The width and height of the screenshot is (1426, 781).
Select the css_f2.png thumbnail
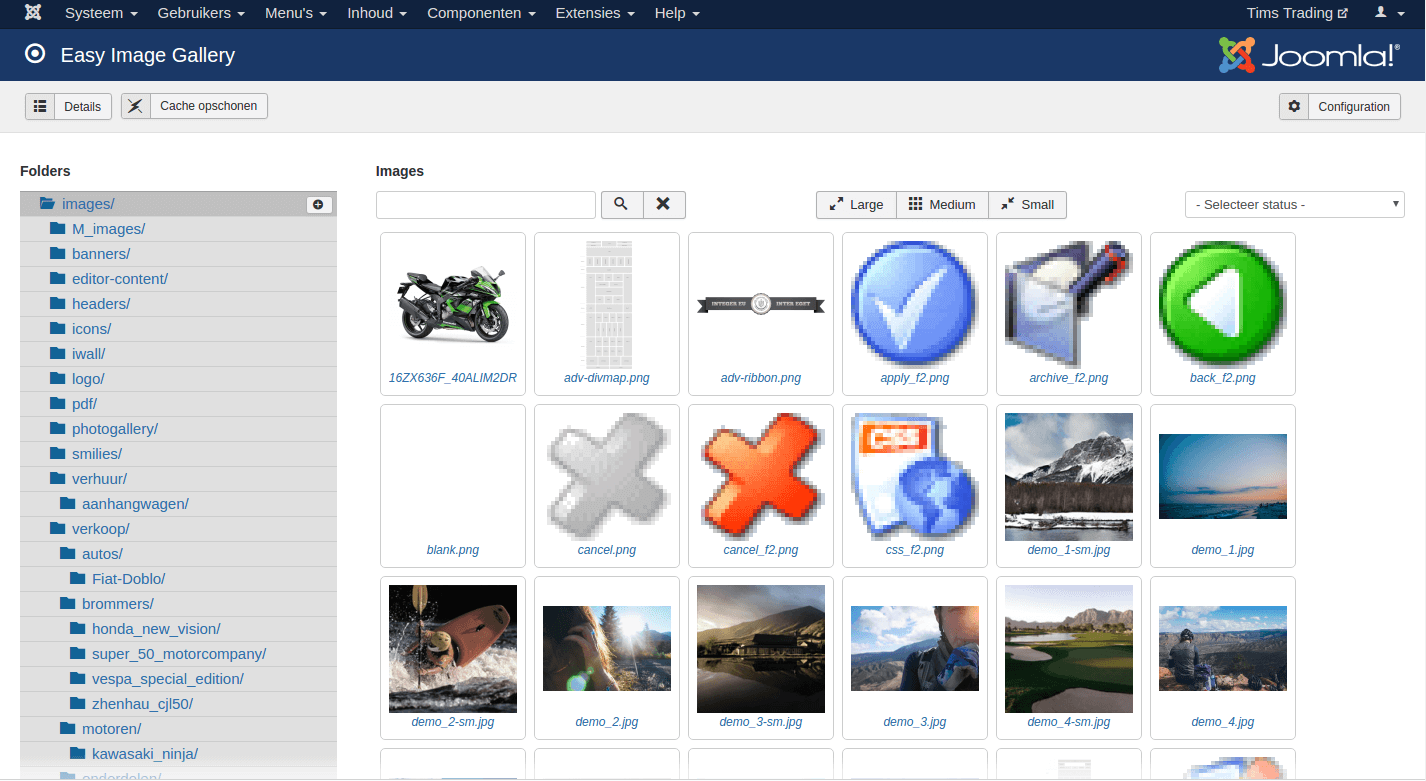915,477
